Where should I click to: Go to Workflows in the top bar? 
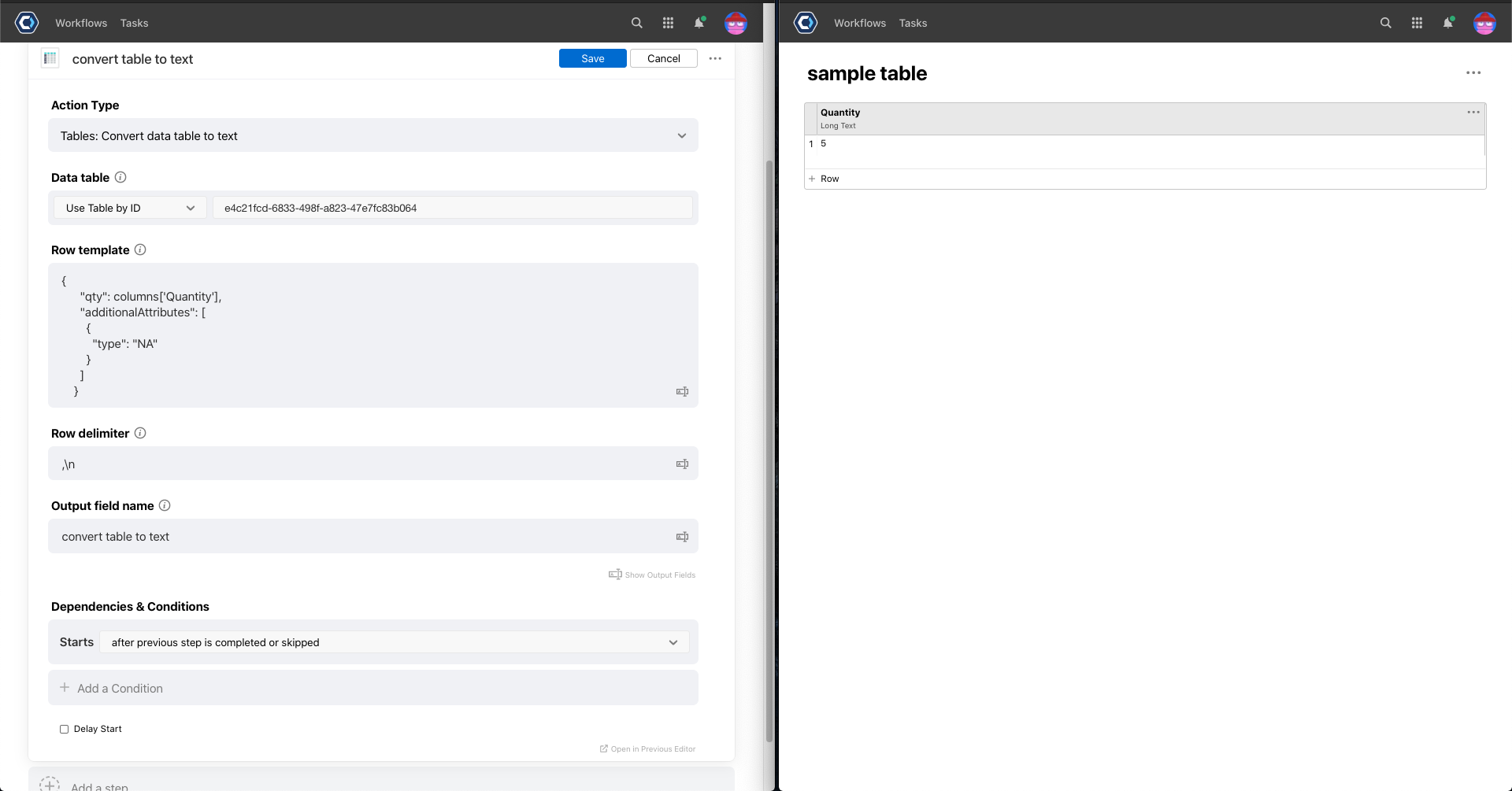(81, 23)
